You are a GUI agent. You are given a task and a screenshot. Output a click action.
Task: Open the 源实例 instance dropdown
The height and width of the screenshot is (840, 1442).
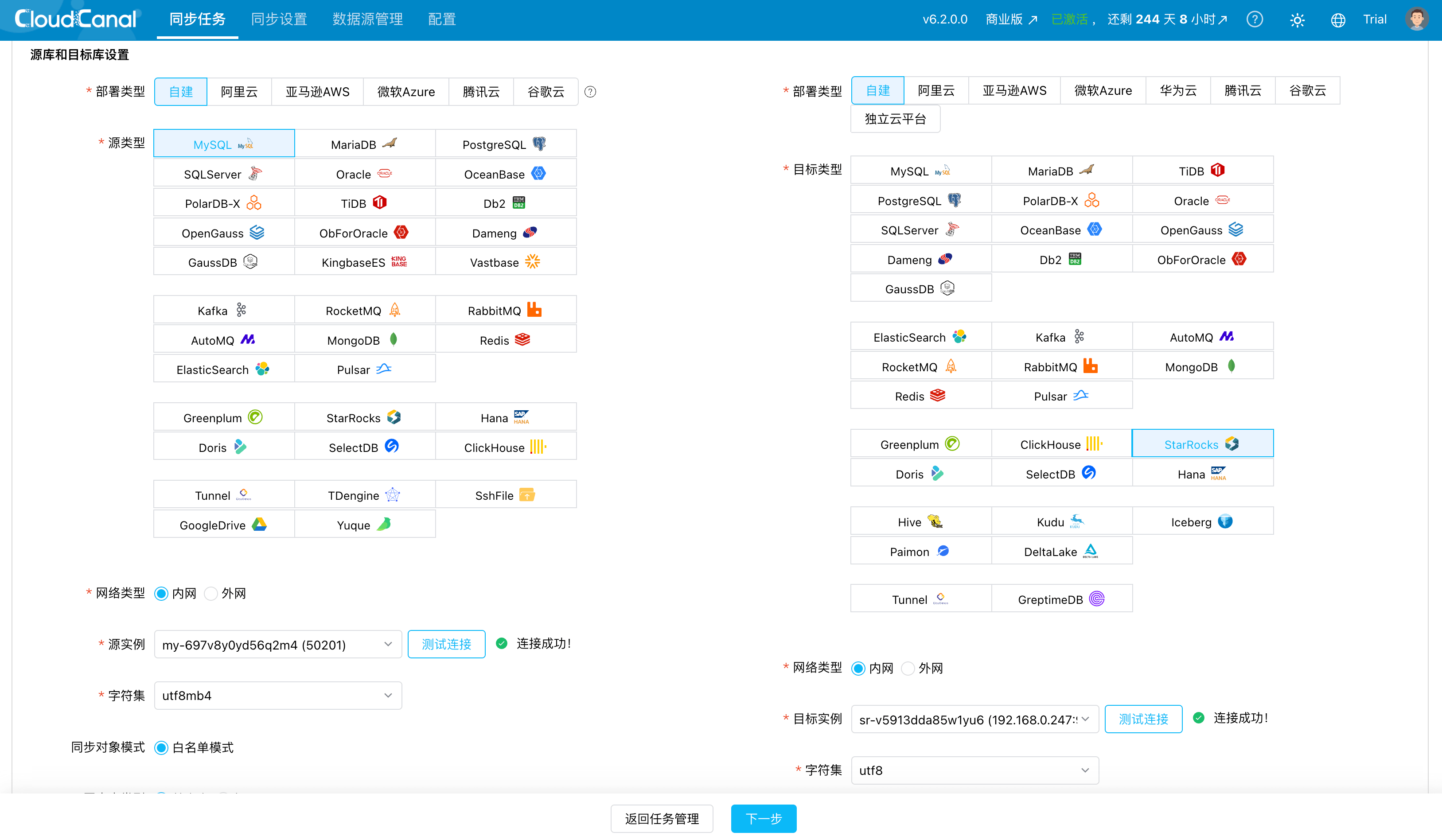[278, 644]
